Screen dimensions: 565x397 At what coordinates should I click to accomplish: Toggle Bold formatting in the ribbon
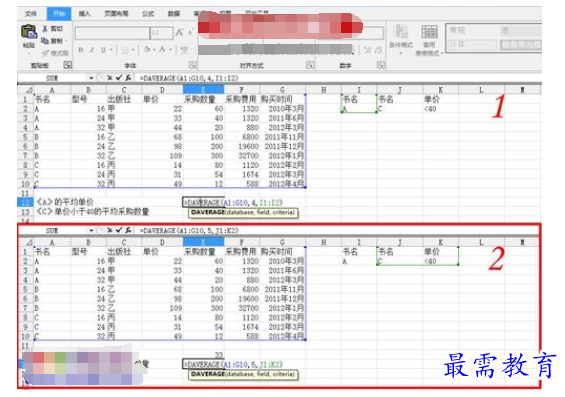click(x=81, y=50)
